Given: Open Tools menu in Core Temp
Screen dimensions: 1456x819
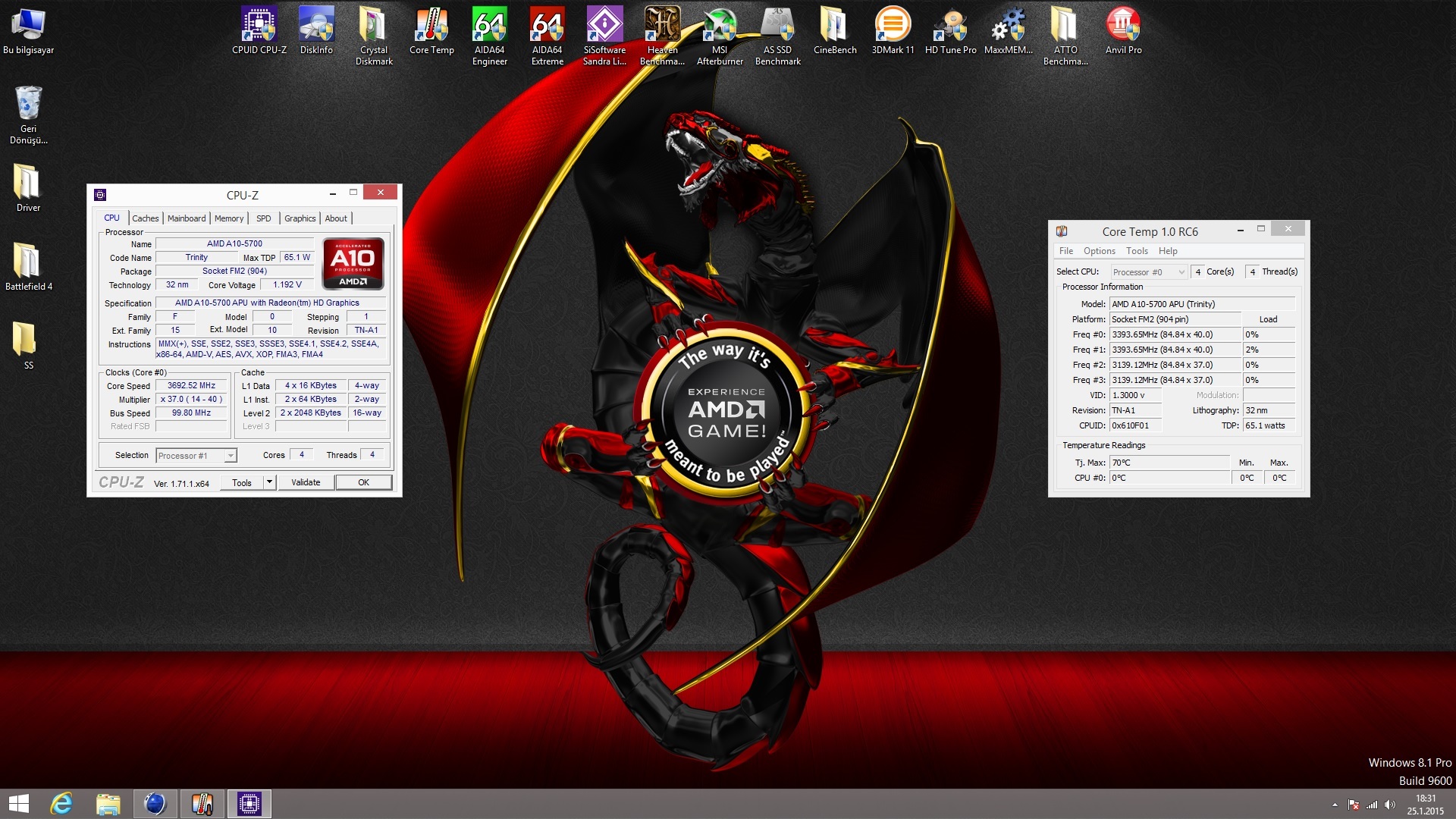Looking at the screenshot, I should pyautogui.click(x=1137, y=251).
